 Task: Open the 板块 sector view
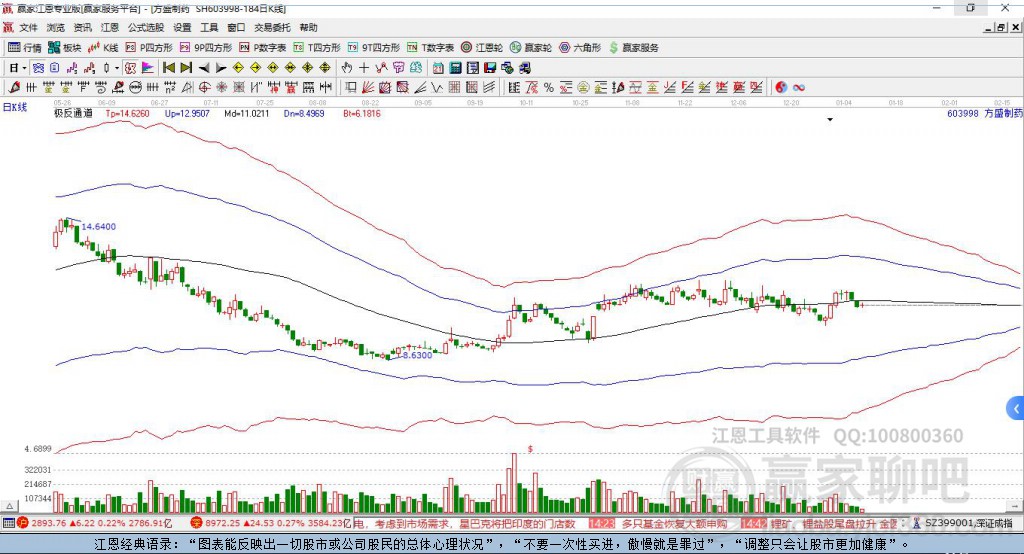point(65,48)
